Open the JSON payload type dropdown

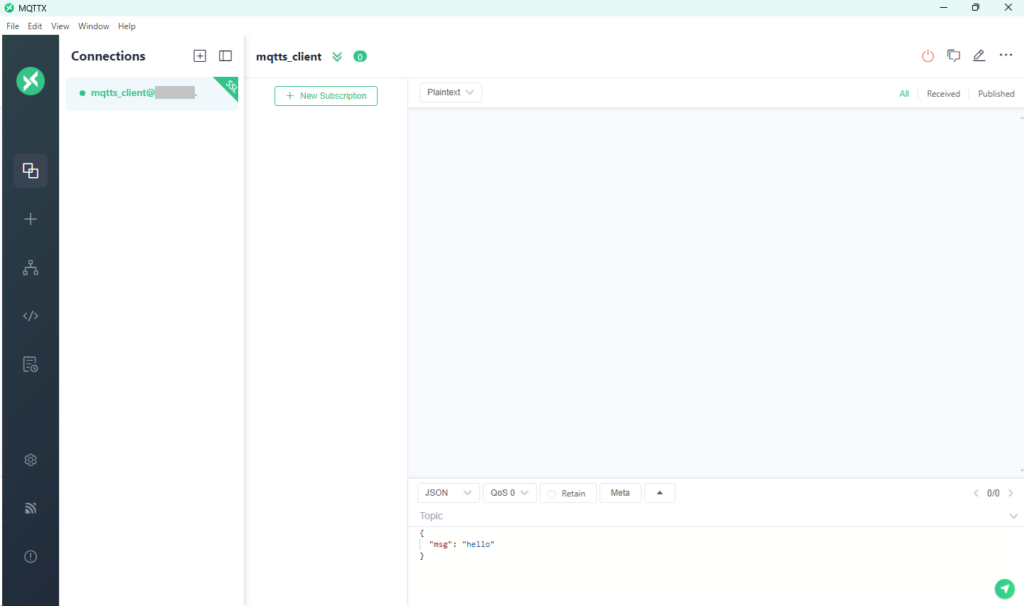point(448,493)
